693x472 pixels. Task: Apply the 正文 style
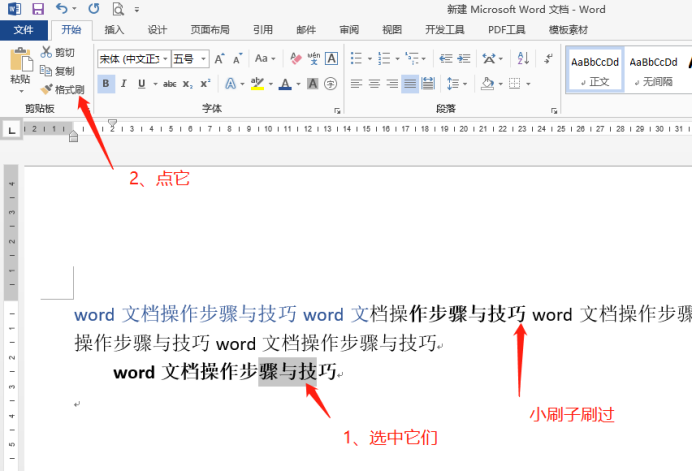595,70
